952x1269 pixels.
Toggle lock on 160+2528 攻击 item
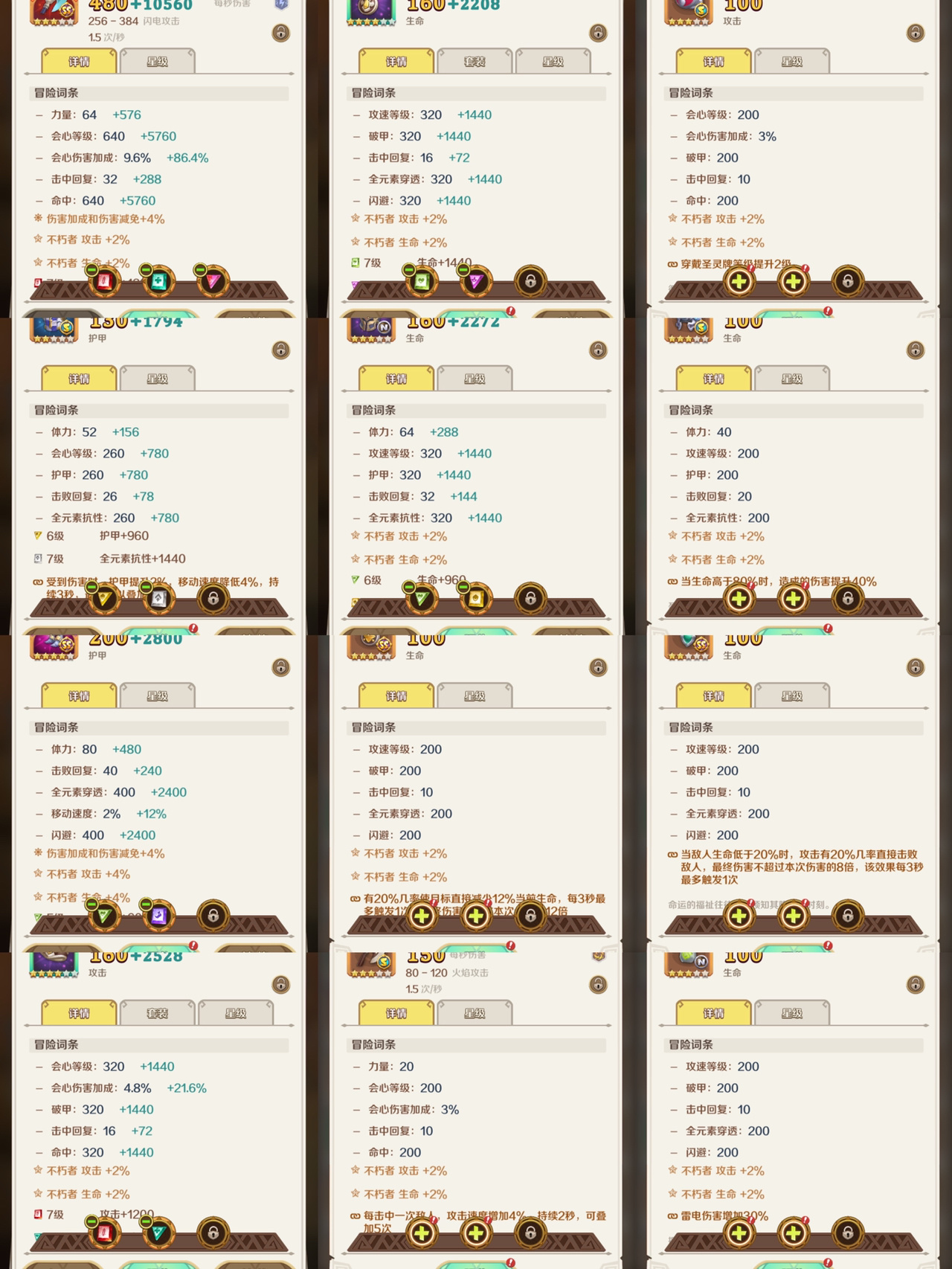(x=280, y=984)
